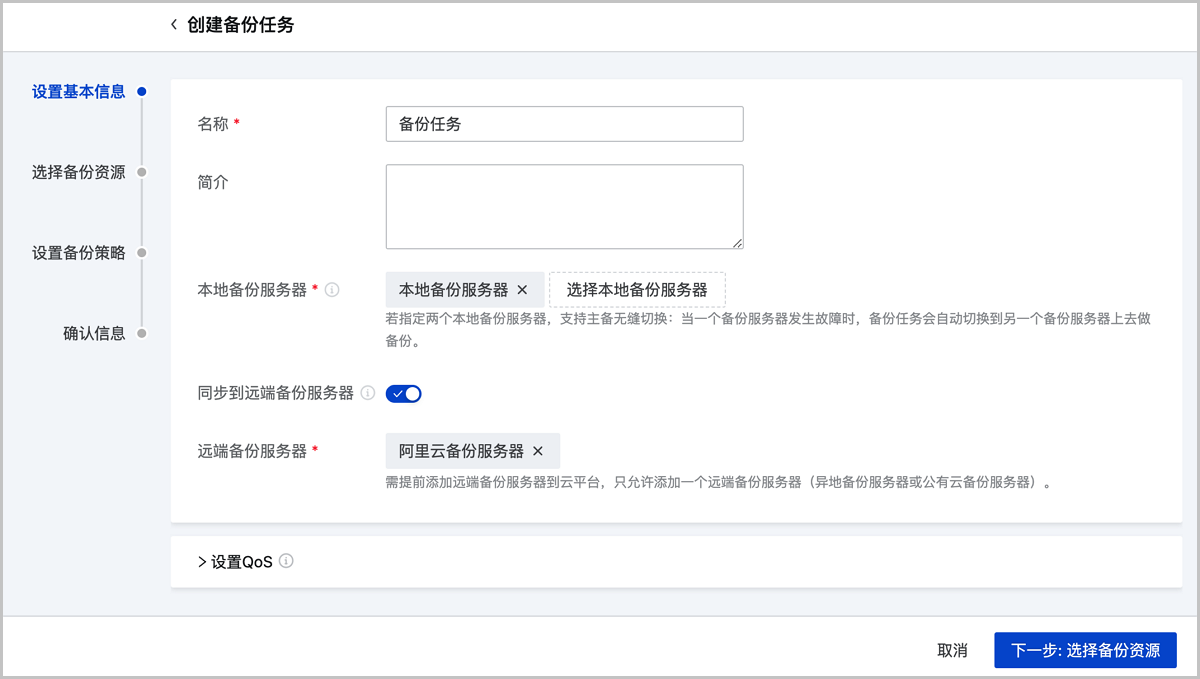Click the 取消 button
The height and width of the screenshot is (679, 1200).
(952, 650)
